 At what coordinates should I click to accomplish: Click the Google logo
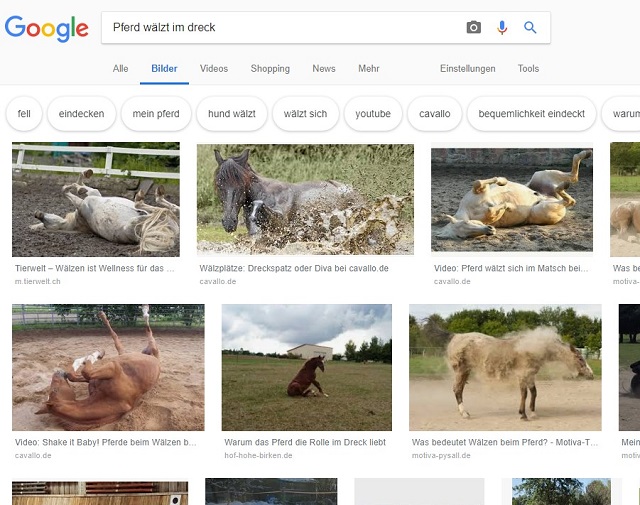coord(47,29)
